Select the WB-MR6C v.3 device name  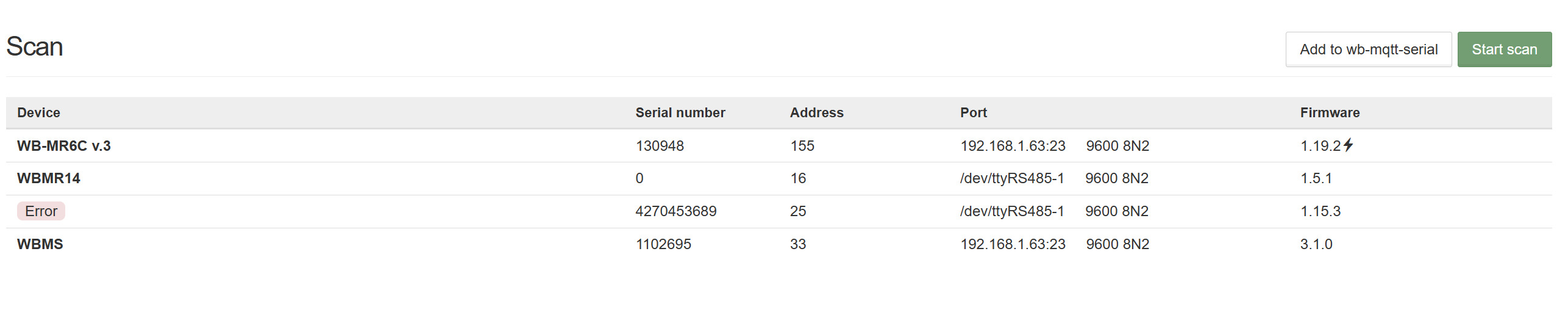coord(64,146)
